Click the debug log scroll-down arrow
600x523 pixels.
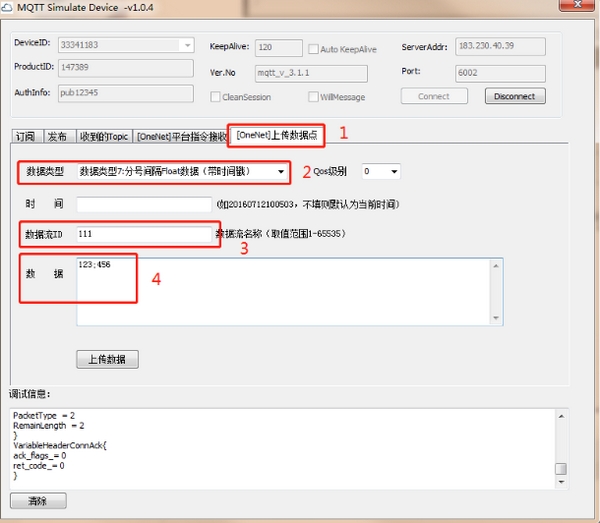point(561,482)
